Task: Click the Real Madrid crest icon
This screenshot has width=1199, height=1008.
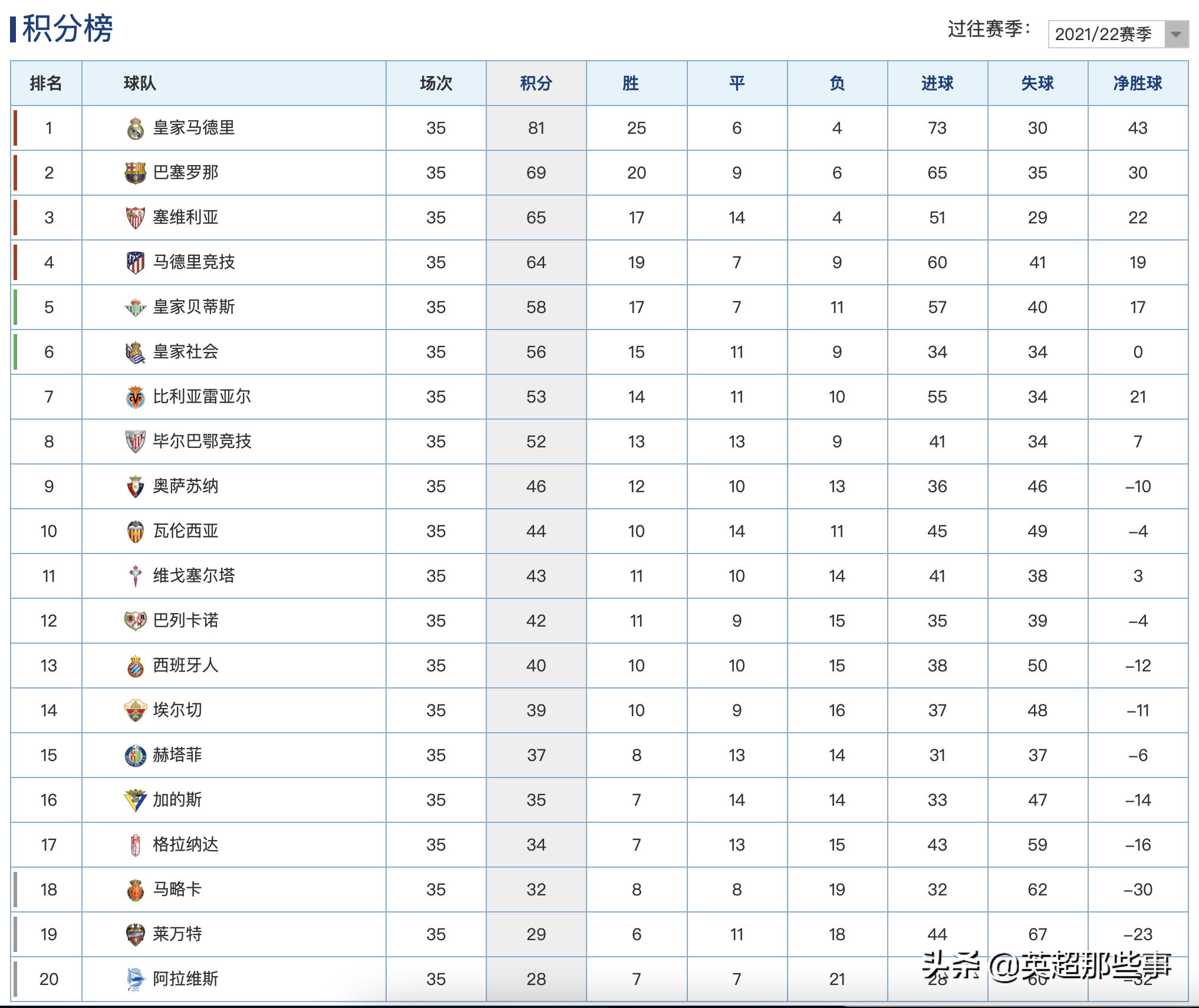Action: coord(136,129)
